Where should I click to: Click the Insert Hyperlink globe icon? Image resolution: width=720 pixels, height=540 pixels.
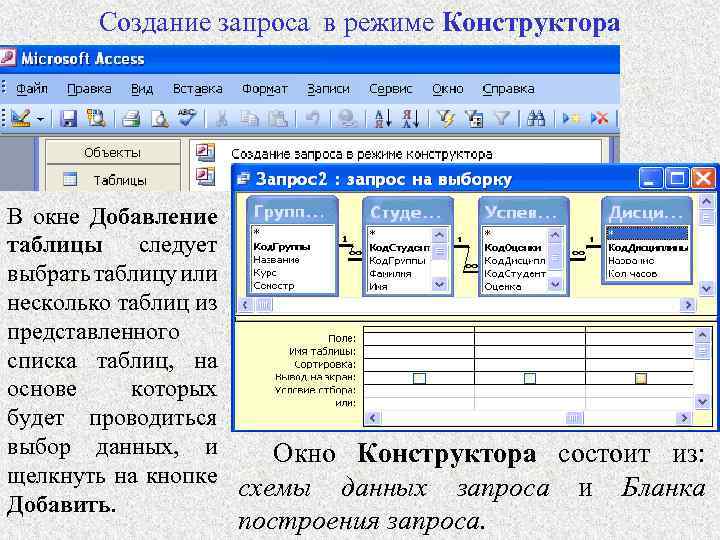(x=347, y=119)
